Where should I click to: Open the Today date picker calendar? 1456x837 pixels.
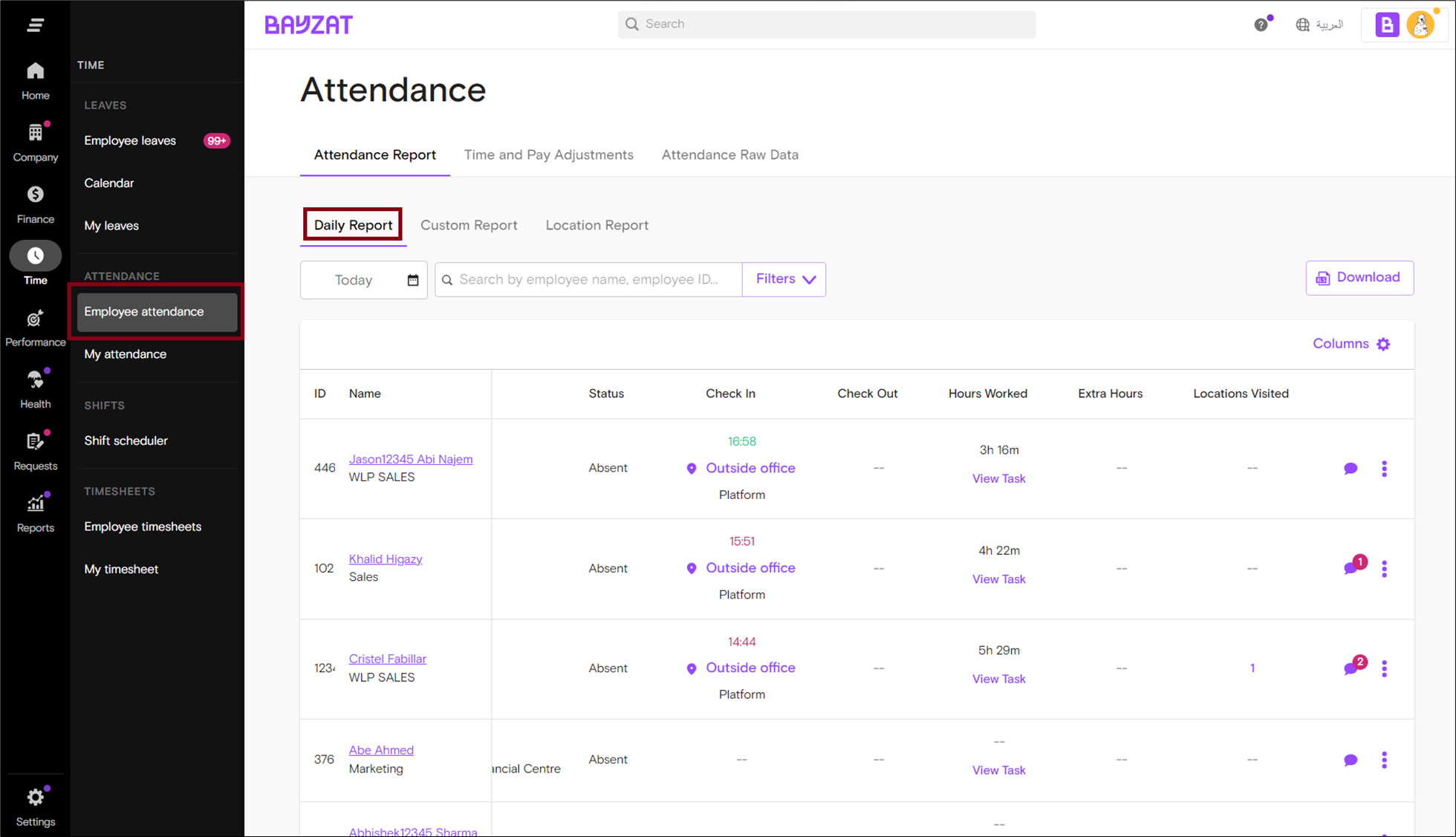point(413,280)
